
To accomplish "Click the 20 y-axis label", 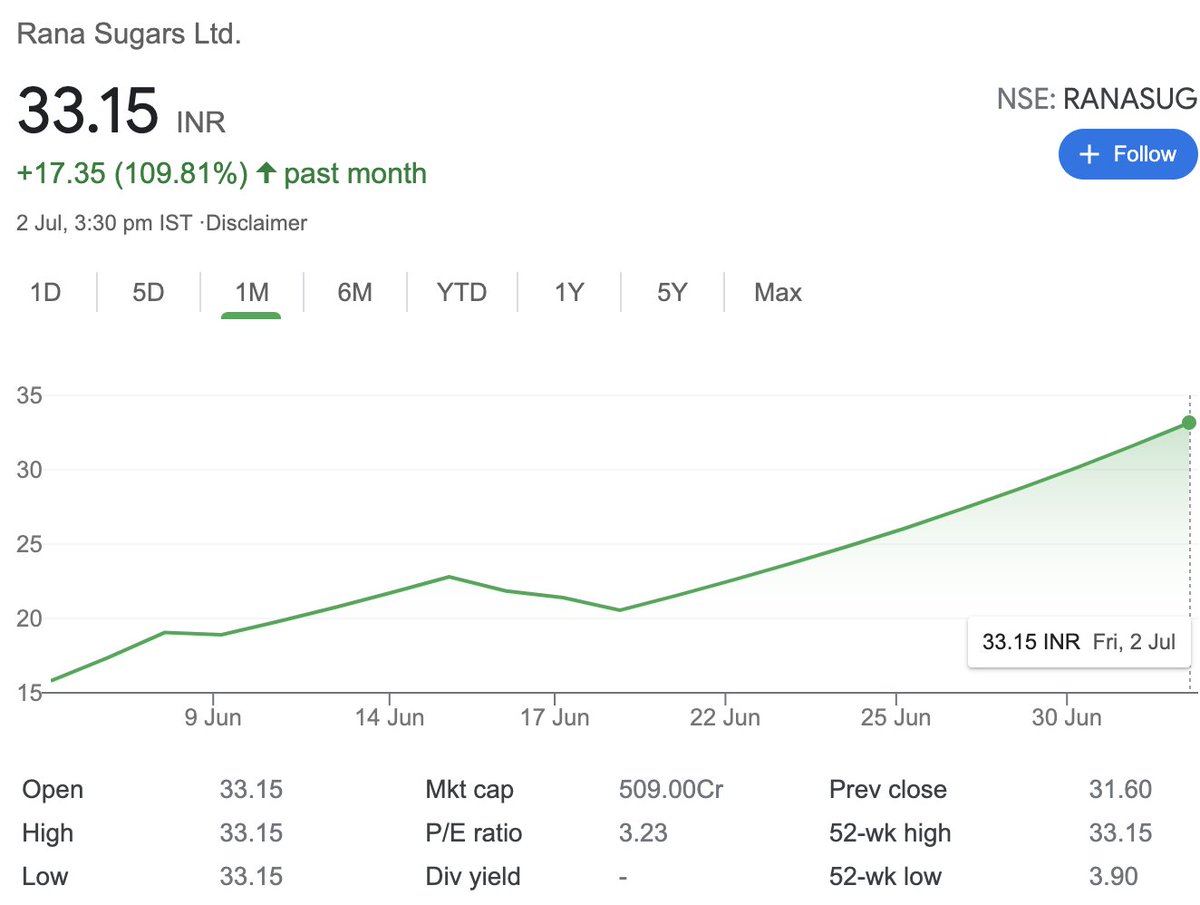I will (29, 619).
